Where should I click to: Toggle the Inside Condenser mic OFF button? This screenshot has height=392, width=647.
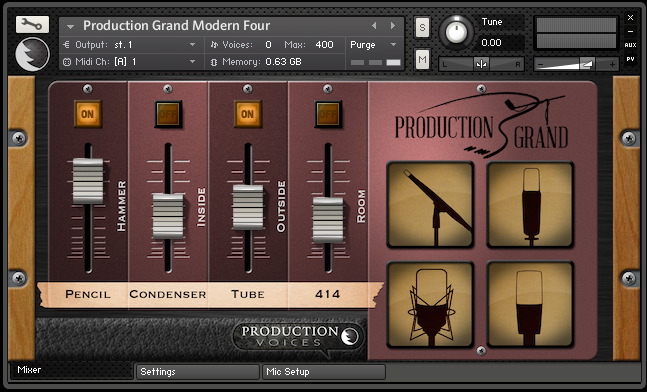click(x=168, y=114)
